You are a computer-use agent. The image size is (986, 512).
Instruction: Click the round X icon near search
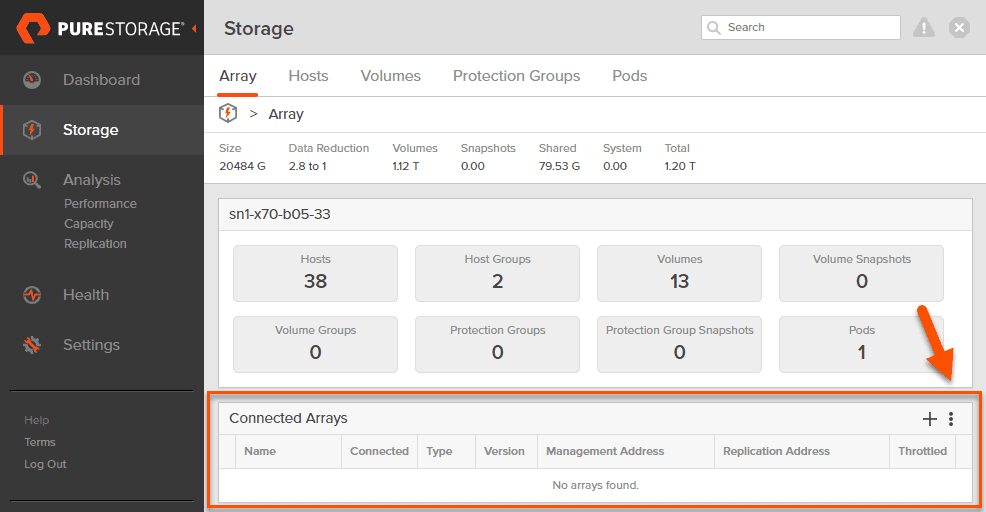959,28
